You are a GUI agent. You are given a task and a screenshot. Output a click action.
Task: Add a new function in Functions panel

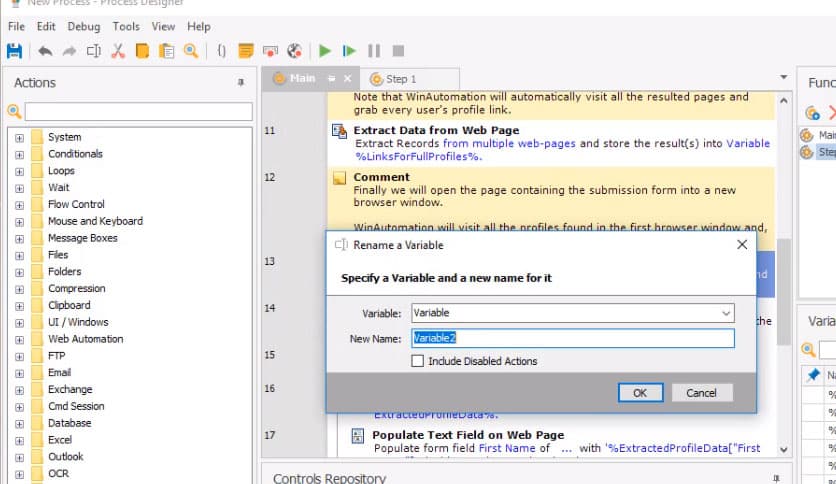pos(812,113)
